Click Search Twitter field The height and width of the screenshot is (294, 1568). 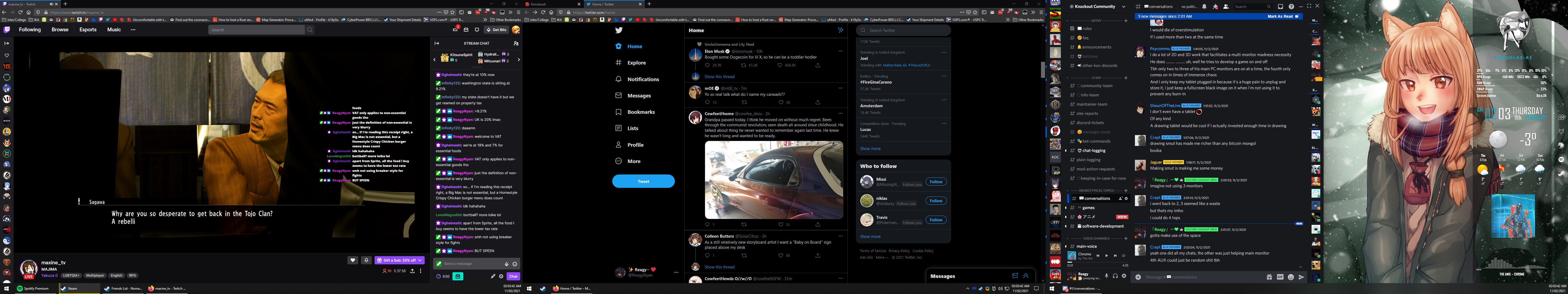tap(903, 30)
